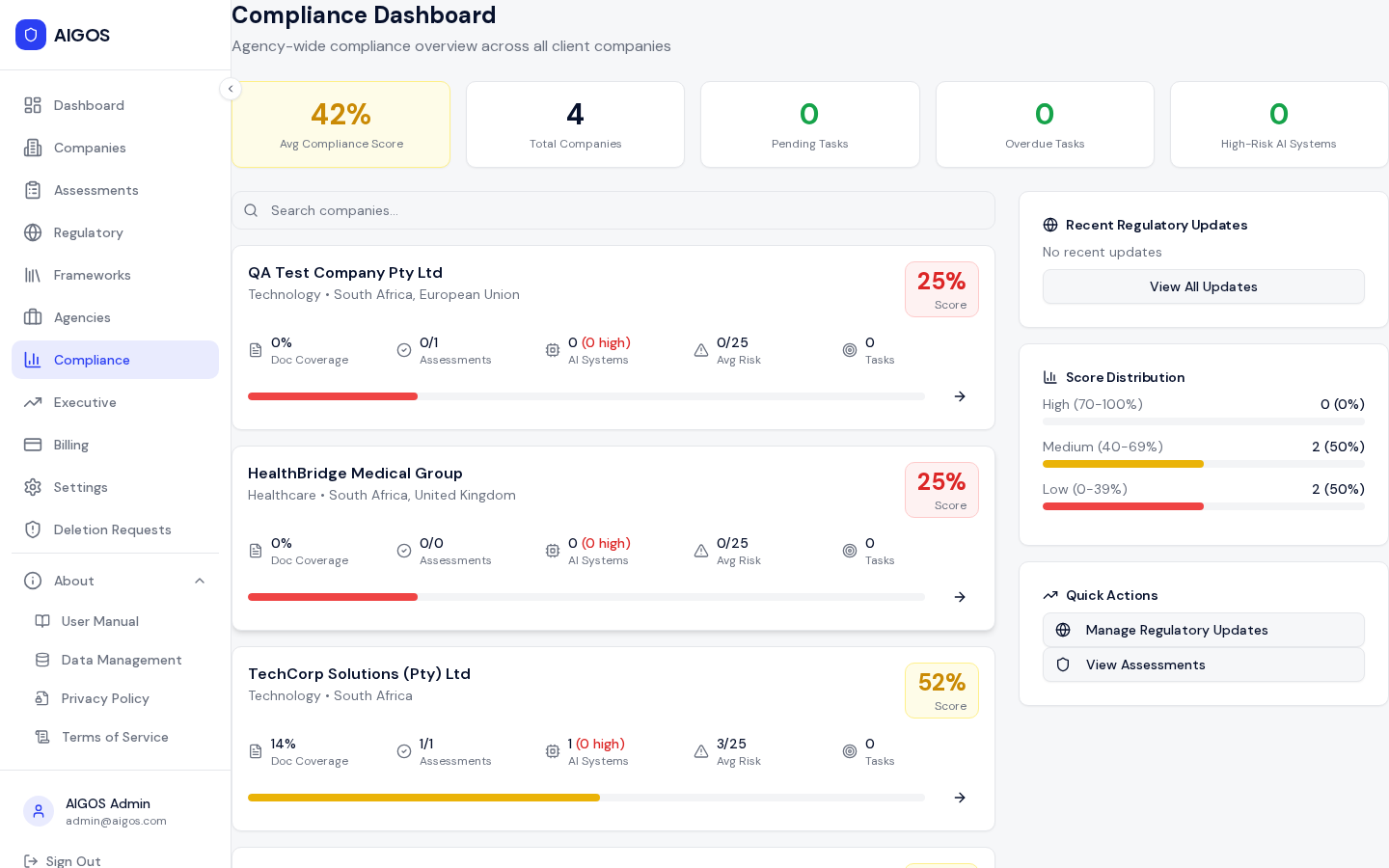
Task: Open HealthBridge Medical Group arrow
Action: 960,597
